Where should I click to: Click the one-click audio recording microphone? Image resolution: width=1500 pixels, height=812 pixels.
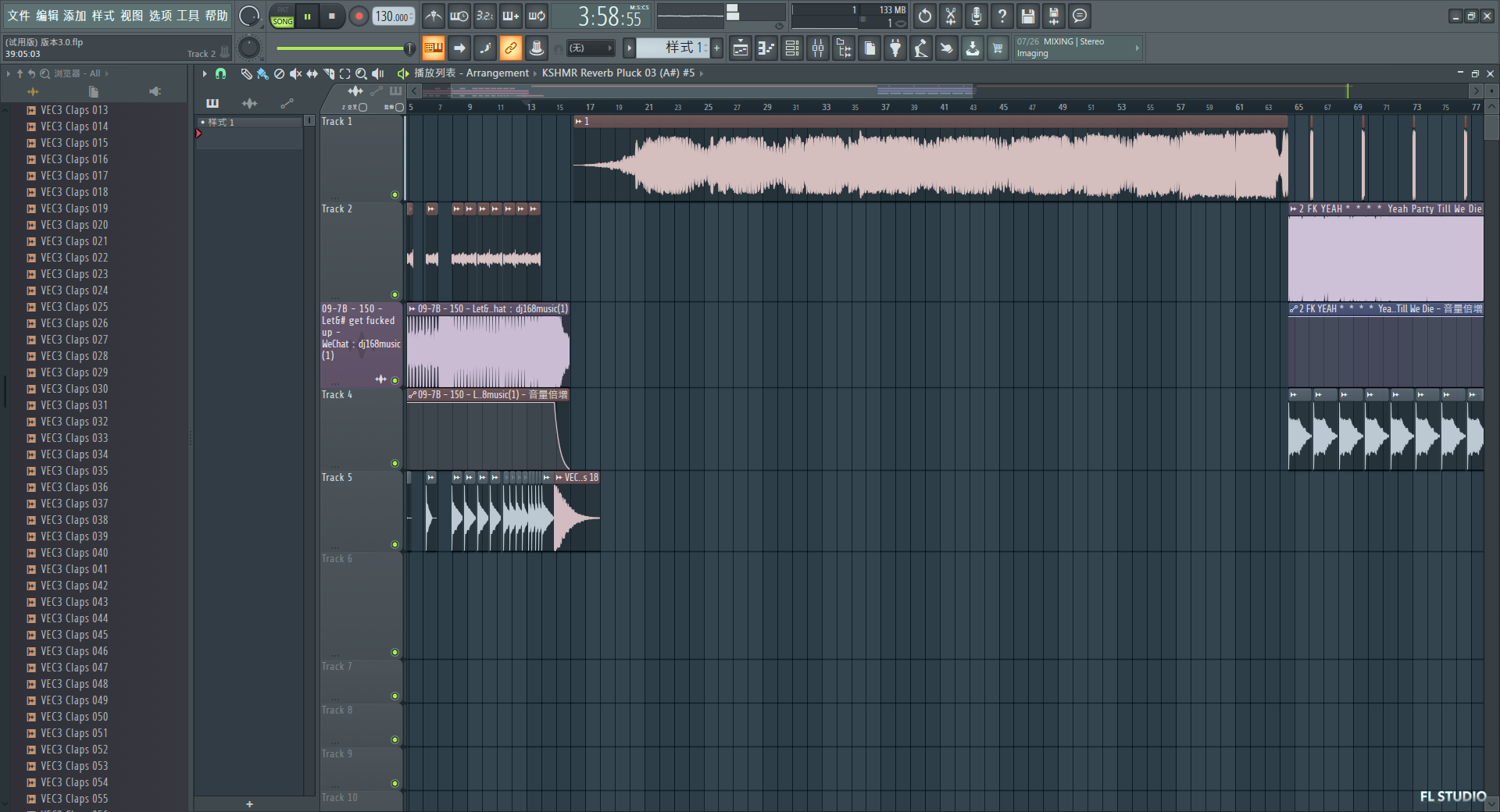tap(976, 16)
